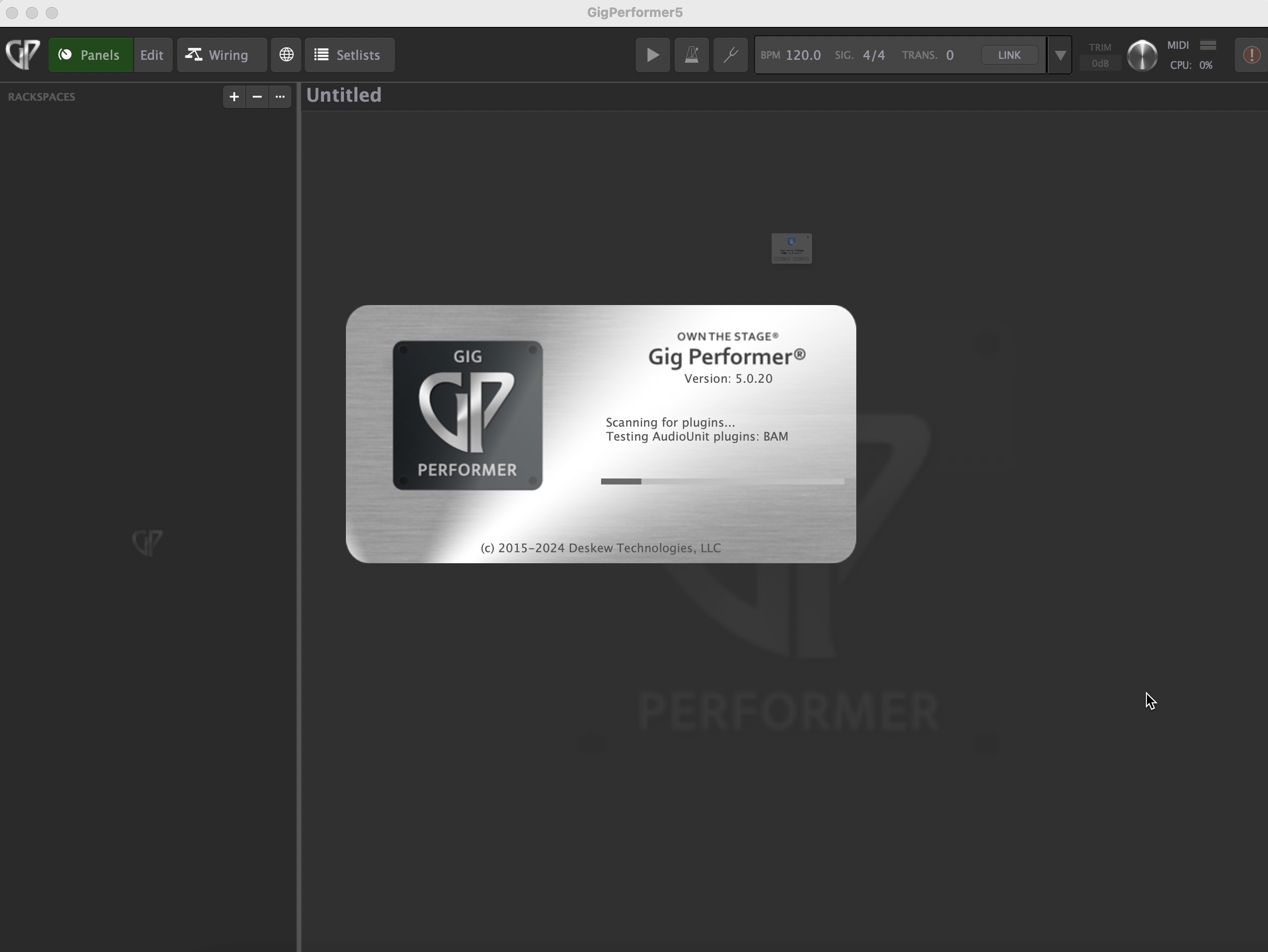1268x952 pixels.
Task: Click the transpose value 0
Action: (950, 55)
